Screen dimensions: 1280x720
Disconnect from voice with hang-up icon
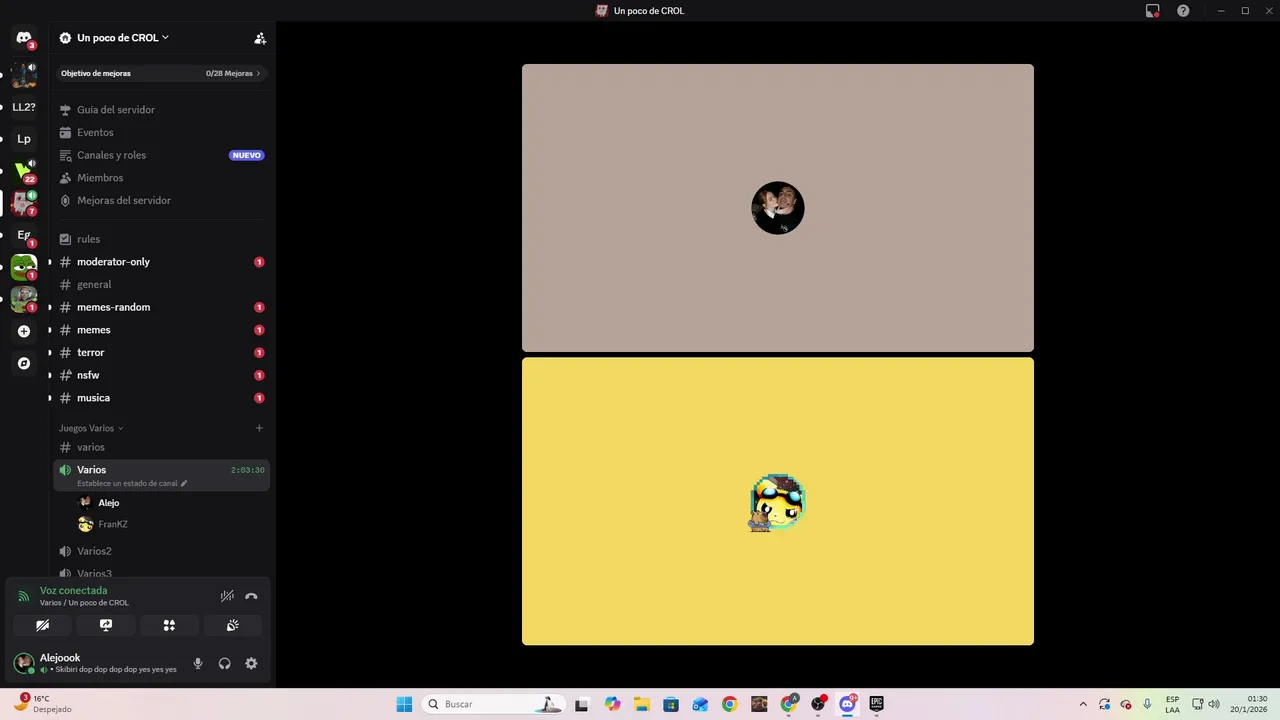(251, 596)
